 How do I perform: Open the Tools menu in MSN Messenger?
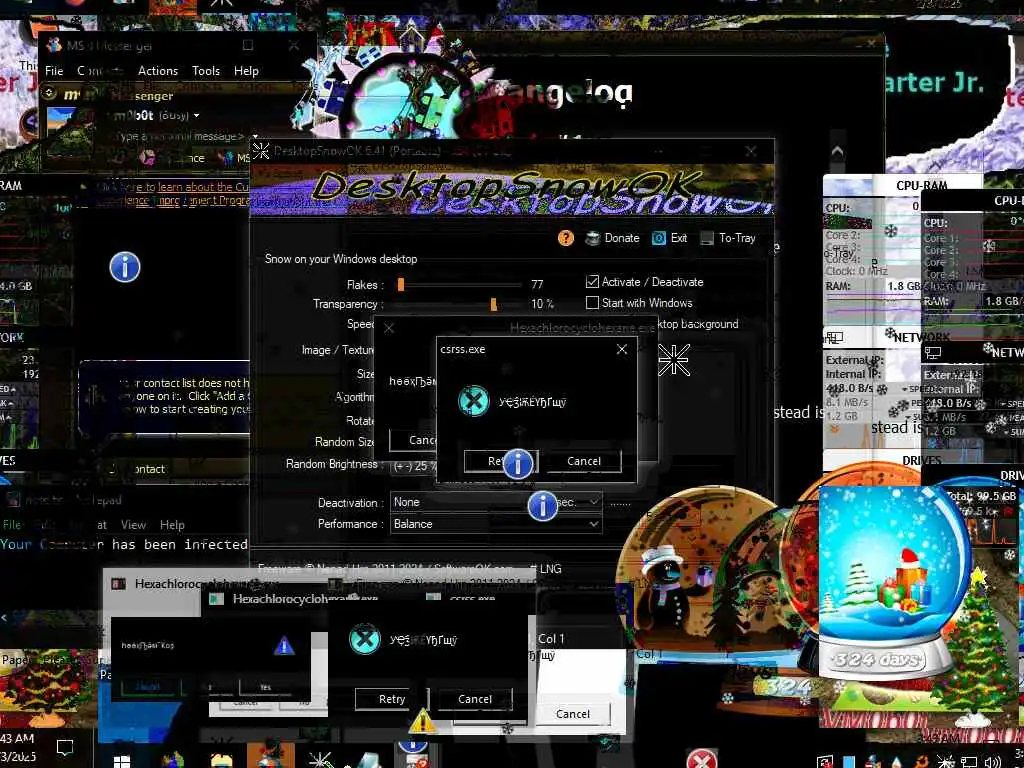tap(206, 71)
